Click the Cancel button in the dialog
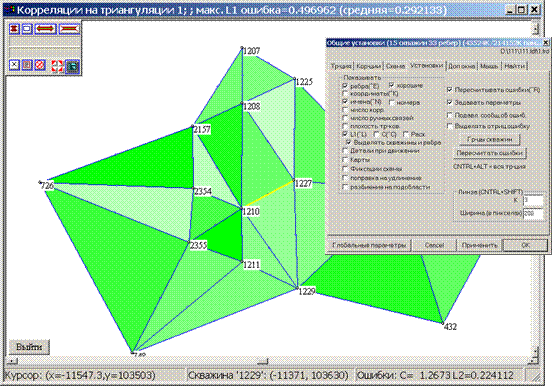Screen dimensions: 552x386 [434, 245]
